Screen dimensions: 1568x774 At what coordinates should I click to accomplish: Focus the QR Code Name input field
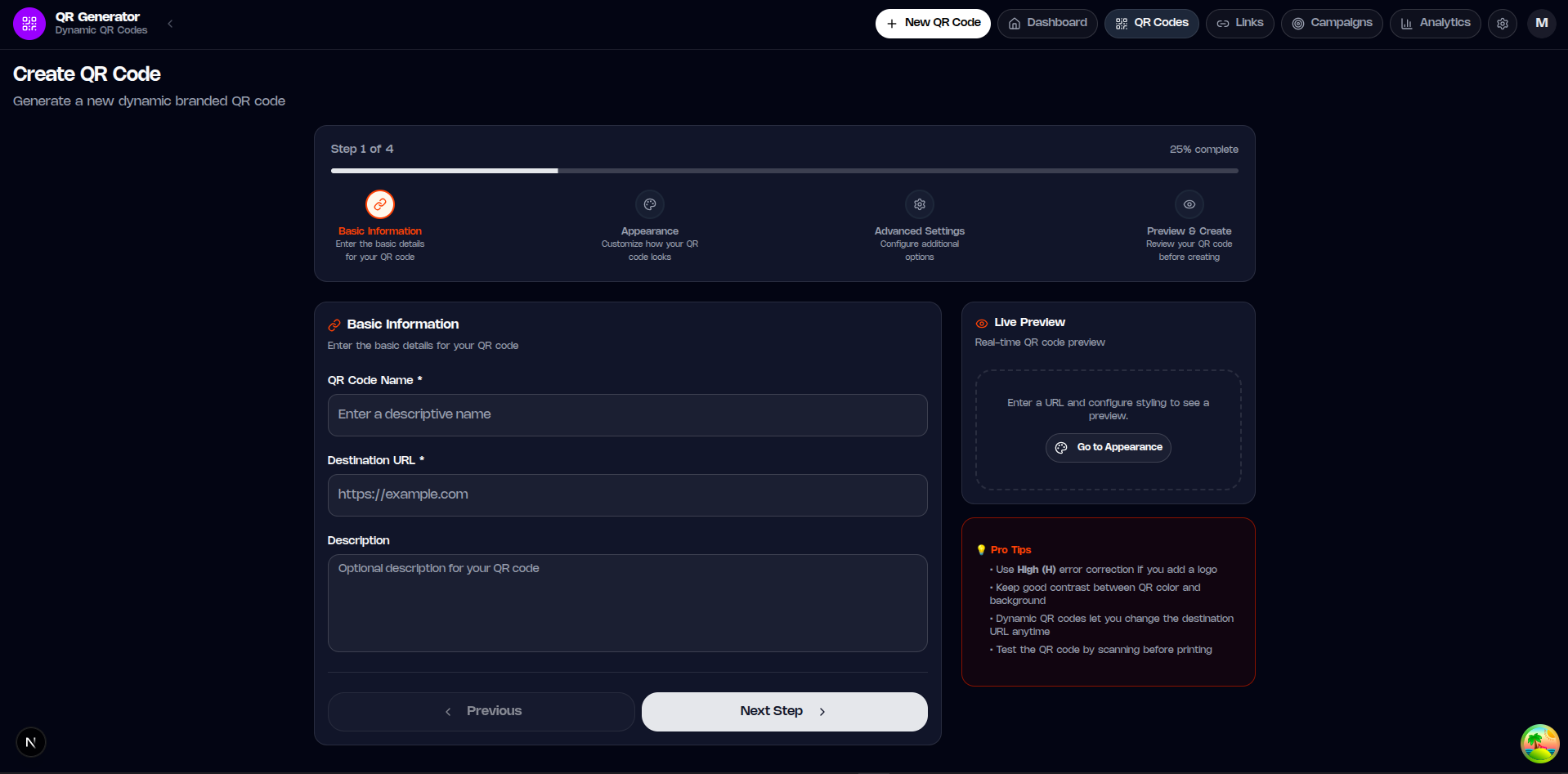point(628,415)
